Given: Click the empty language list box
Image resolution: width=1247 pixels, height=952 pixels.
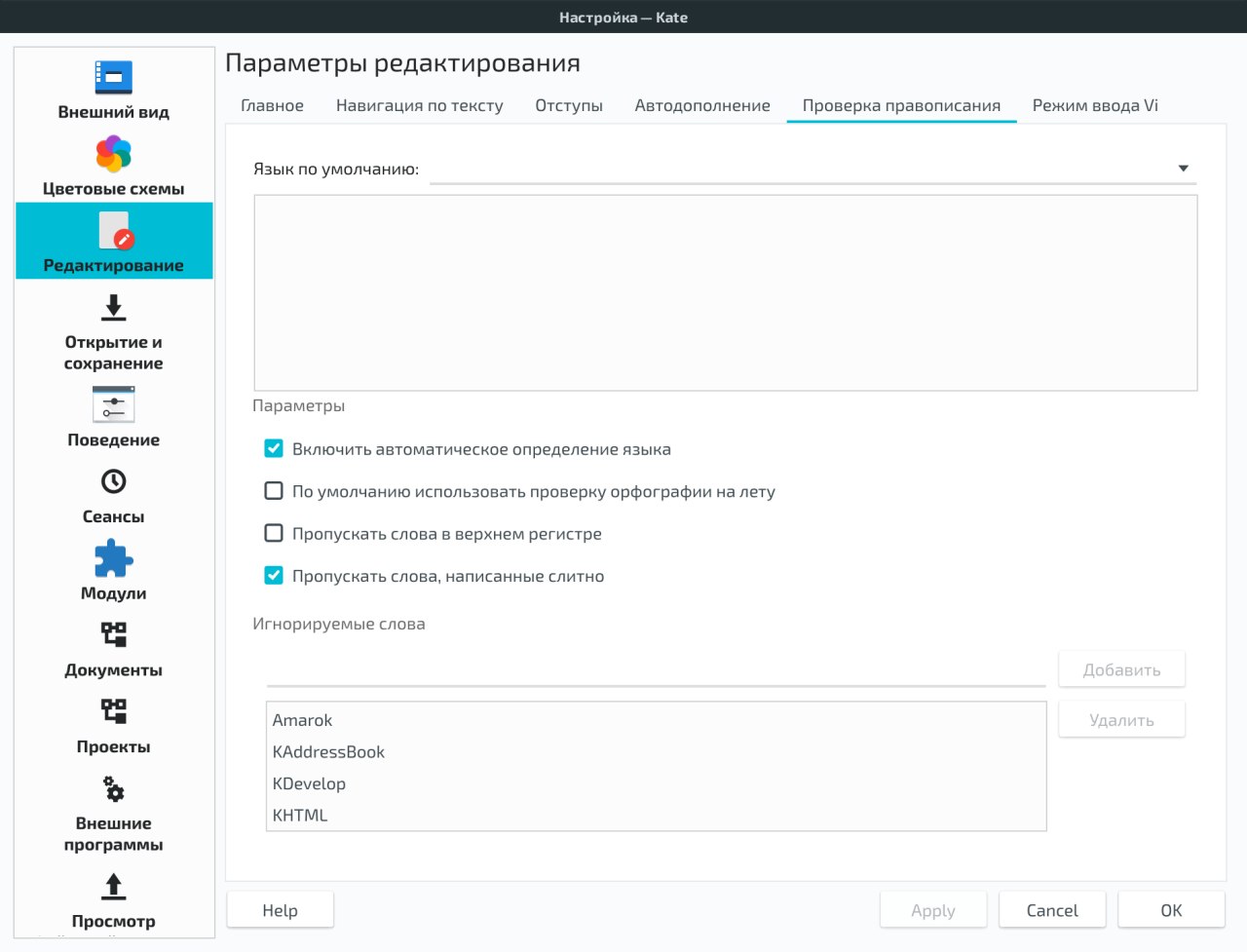Looking at the screenshot, I should 725,293.
